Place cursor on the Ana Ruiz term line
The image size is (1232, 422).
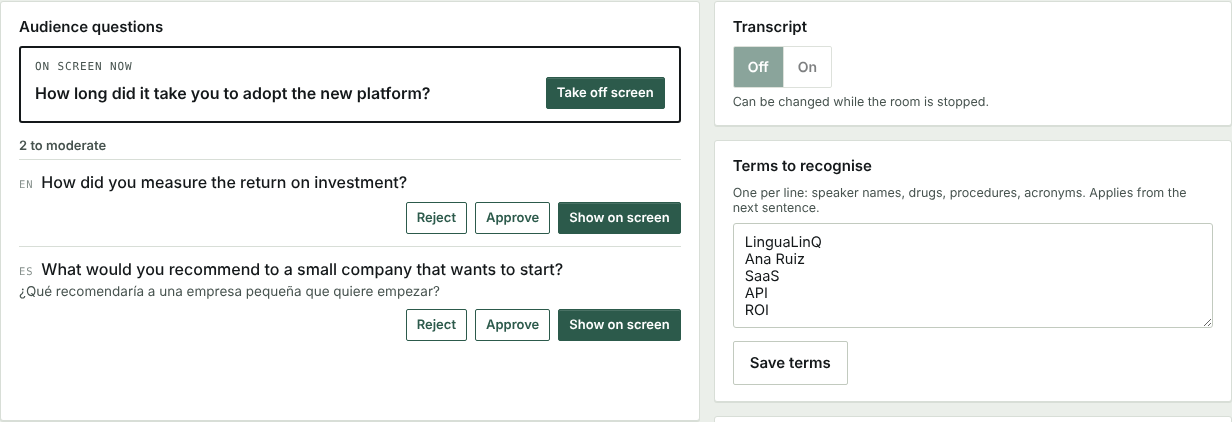click(x=775, y=259)
